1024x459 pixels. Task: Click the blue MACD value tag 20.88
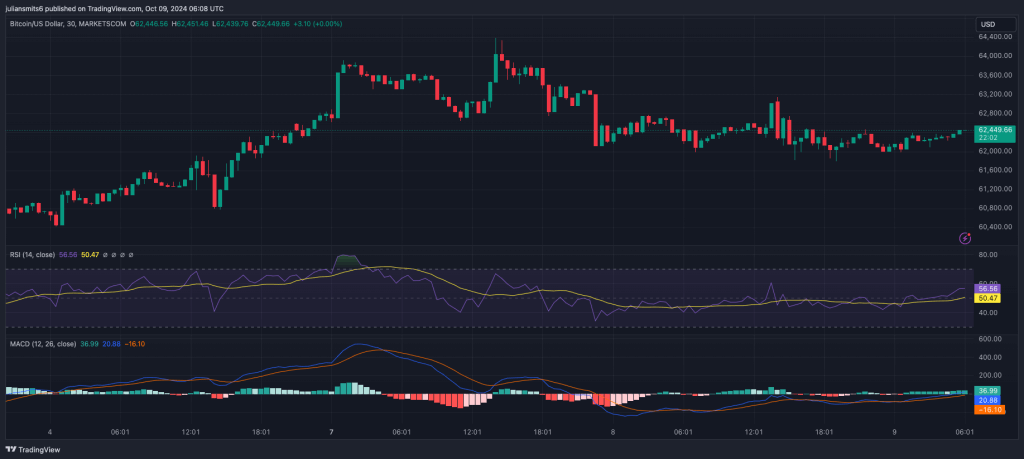988,400
